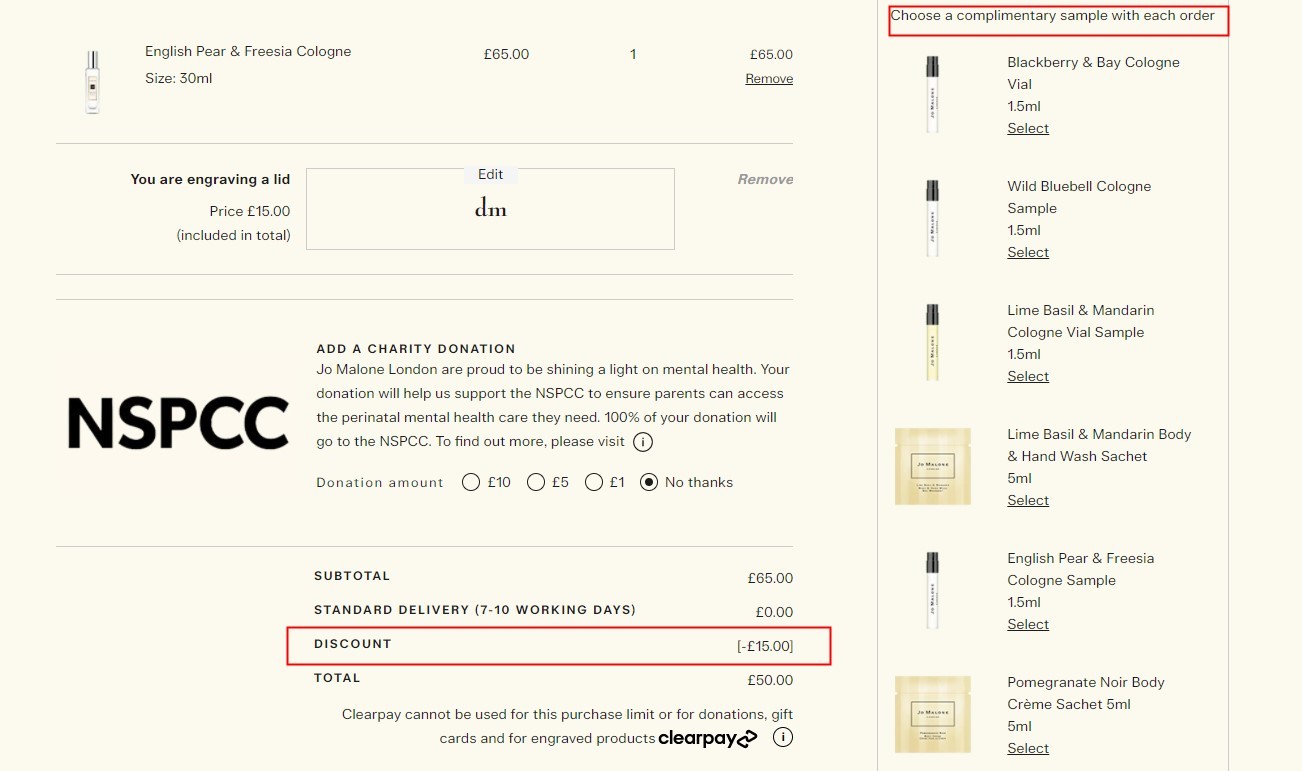Screen dimensions: 1302x771
Task: Remove the lid engraving
Action: (x=765, y=179)
